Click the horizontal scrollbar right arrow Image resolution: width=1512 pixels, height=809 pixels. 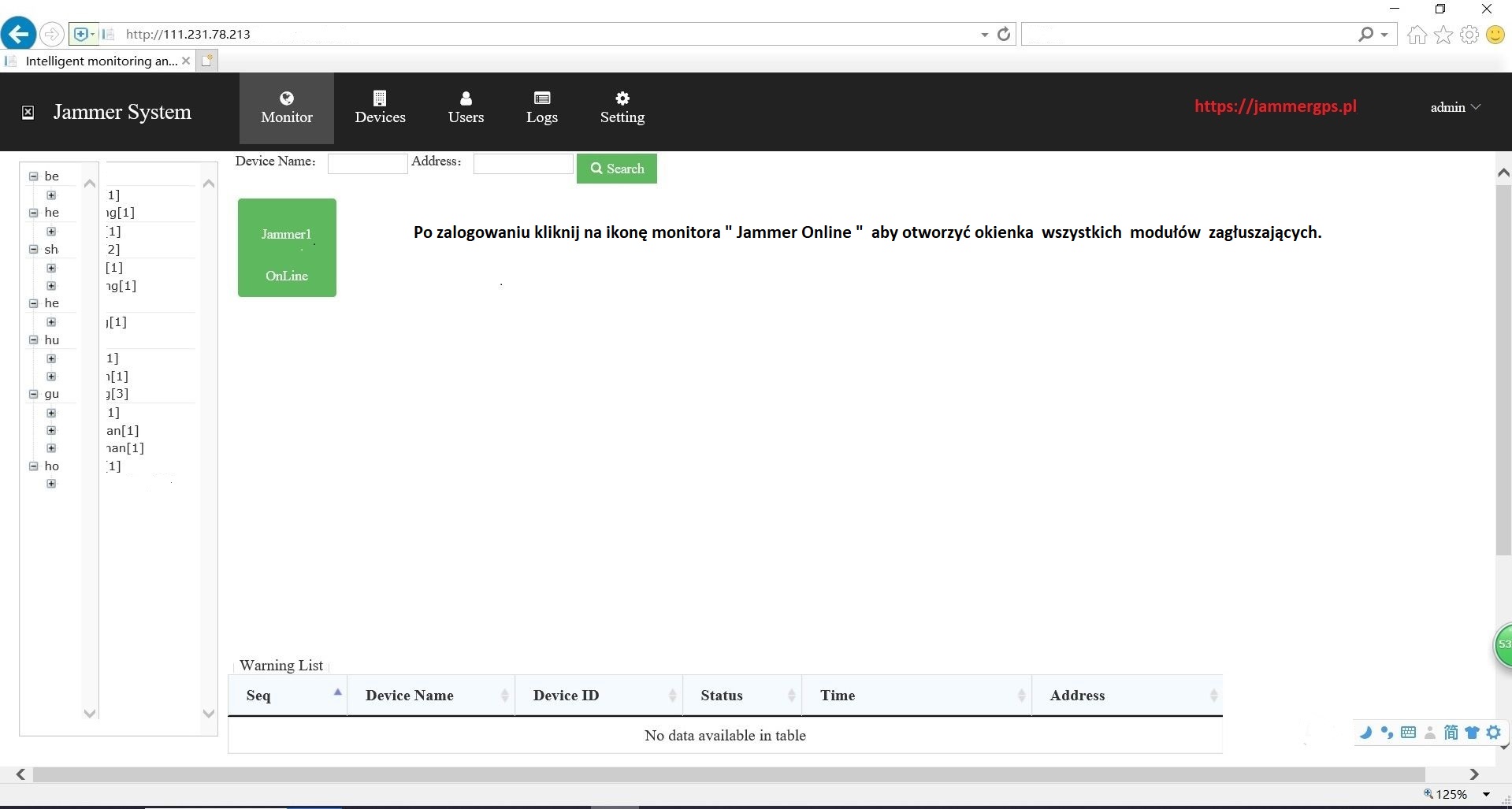(1474, 774)
